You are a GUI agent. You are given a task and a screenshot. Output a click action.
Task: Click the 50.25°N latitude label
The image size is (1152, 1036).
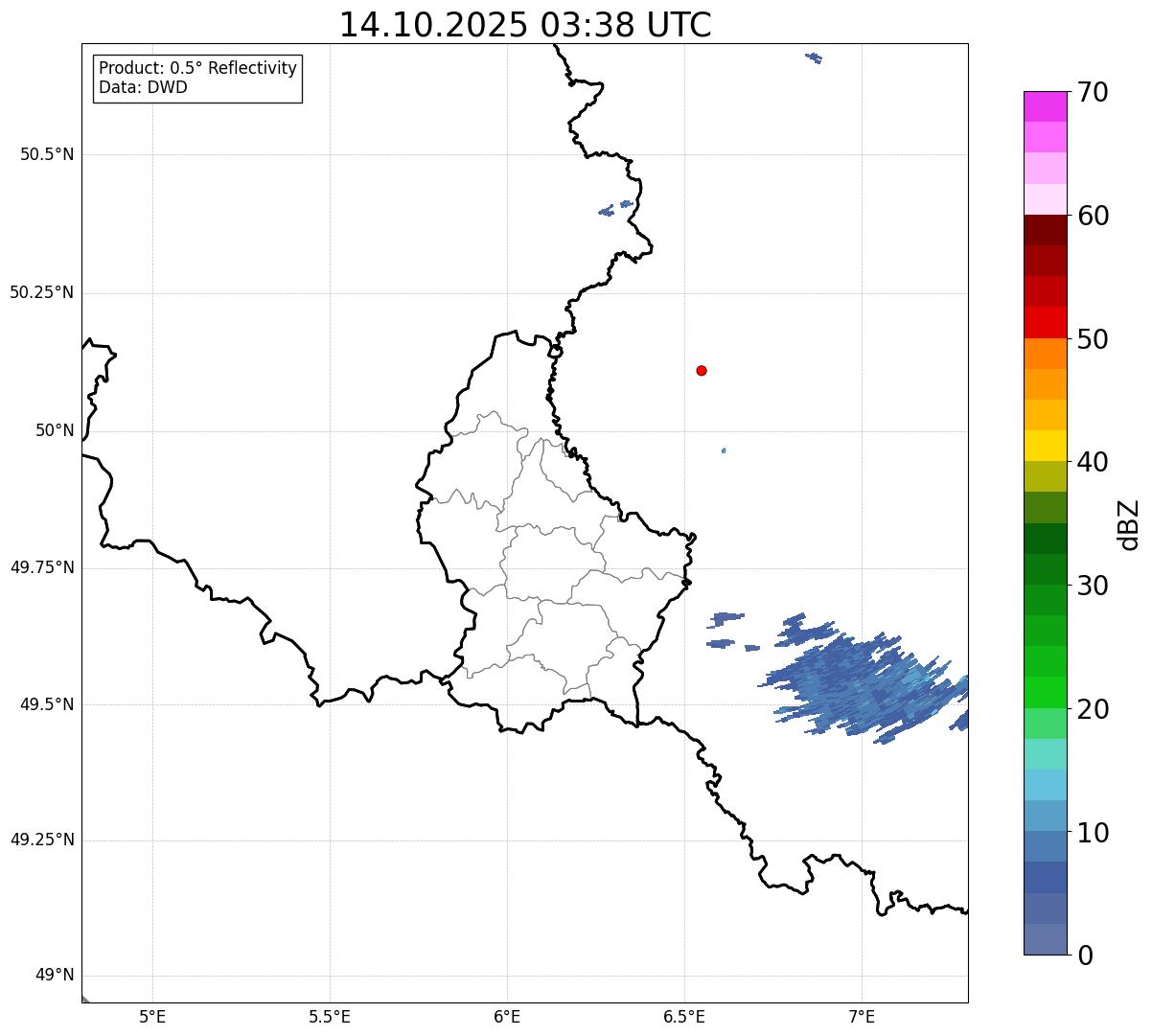41,292
